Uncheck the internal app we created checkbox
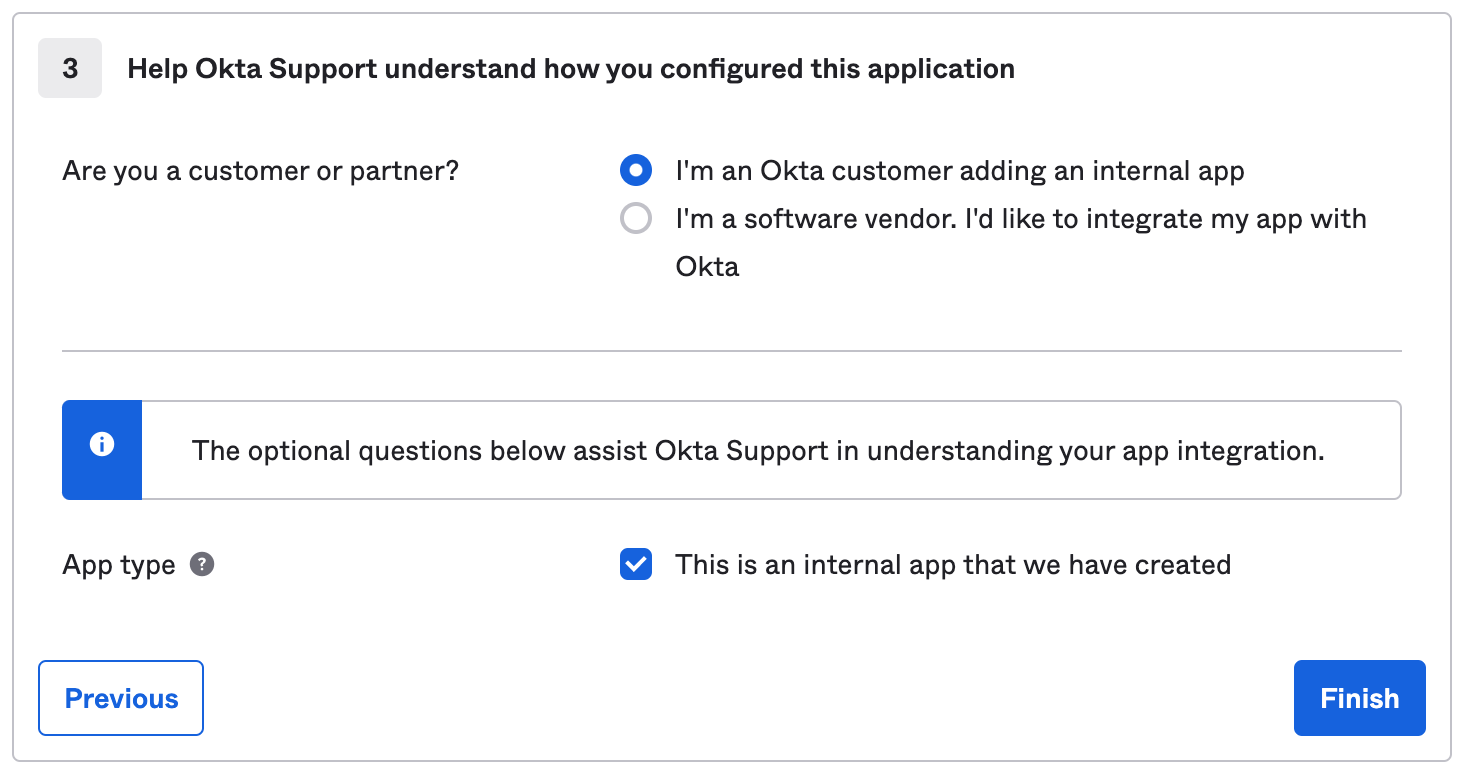The image size is (1462, 776). (636, 565)
